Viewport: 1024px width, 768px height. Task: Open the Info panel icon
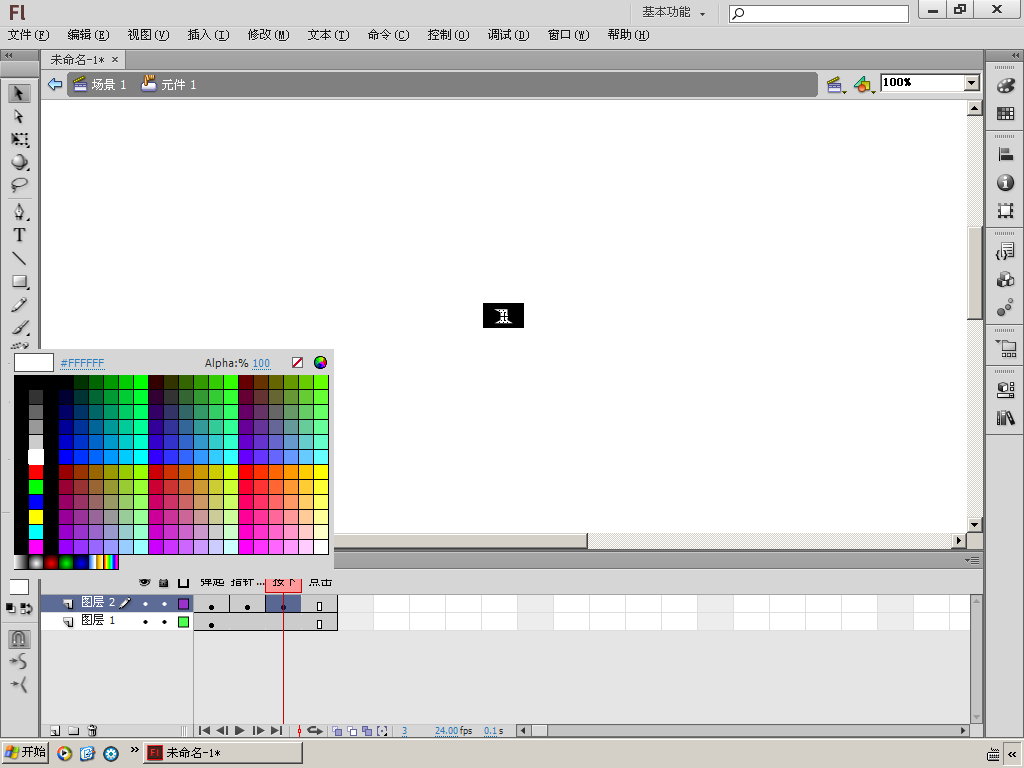(x=1006, y=183)
